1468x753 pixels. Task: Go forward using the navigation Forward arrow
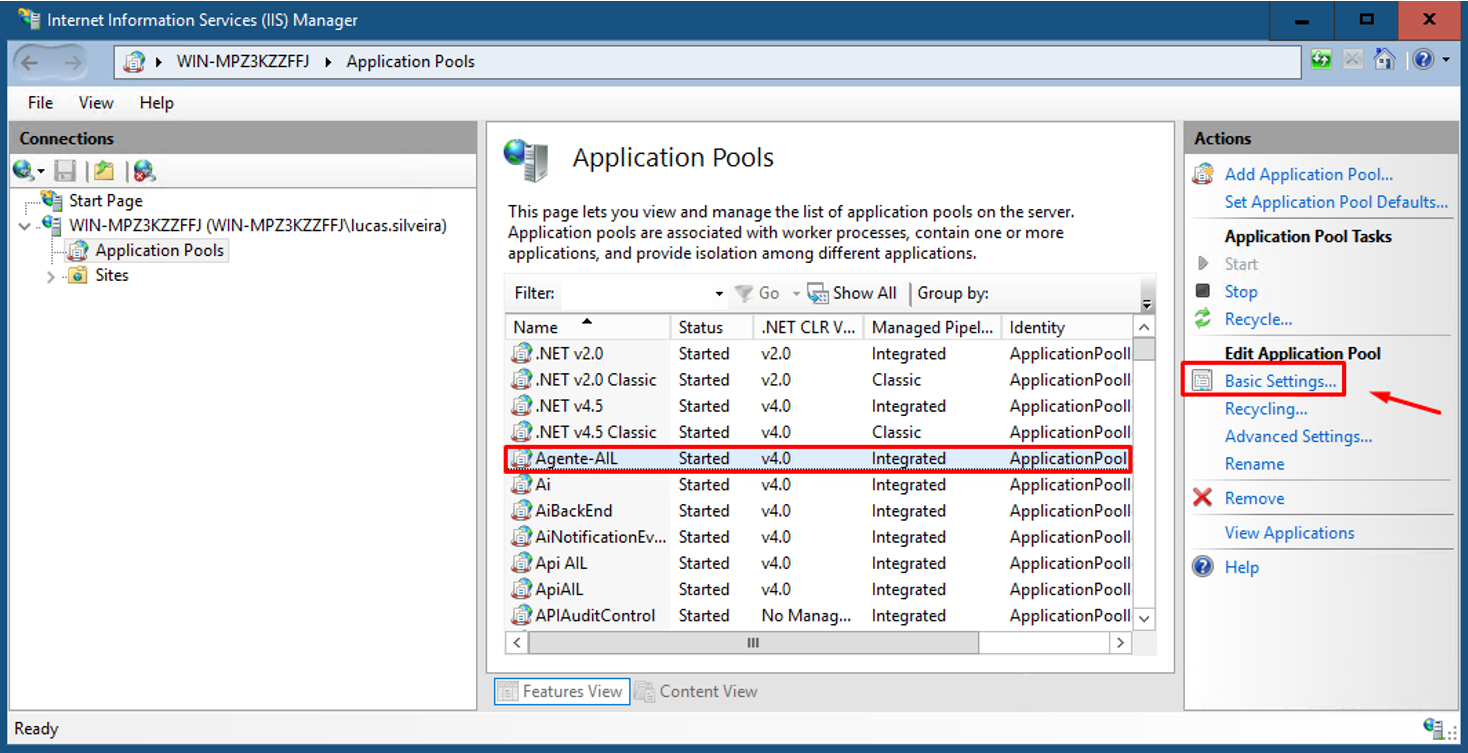tap(72, 62)
